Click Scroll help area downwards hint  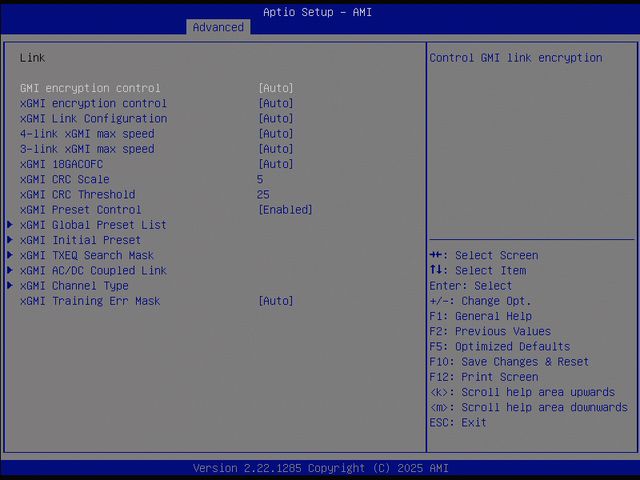pos(529,407)
